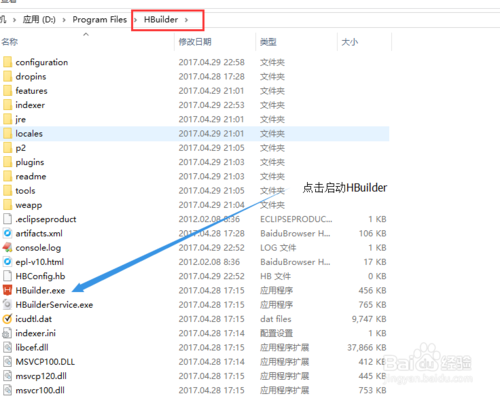Sort by the 名称 column header
The height and width of the screenshot is (396, 500).
coord(9,42)
